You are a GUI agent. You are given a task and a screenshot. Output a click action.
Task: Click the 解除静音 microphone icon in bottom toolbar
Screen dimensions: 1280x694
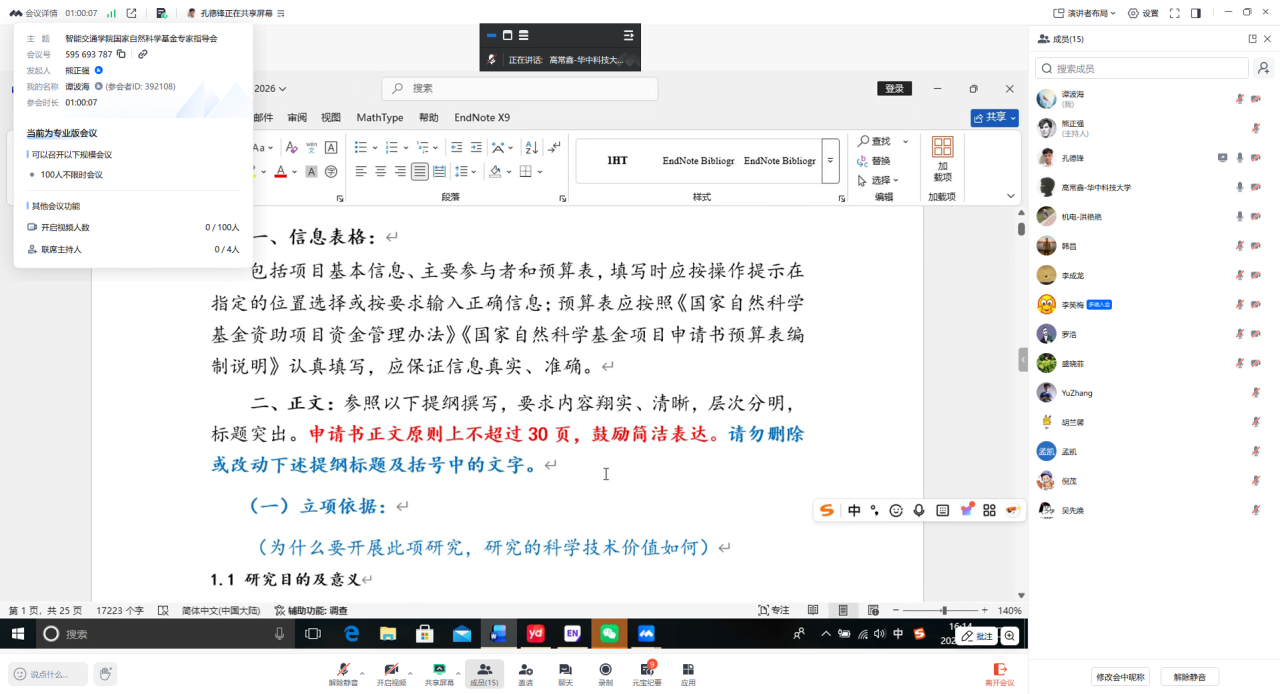343,670
